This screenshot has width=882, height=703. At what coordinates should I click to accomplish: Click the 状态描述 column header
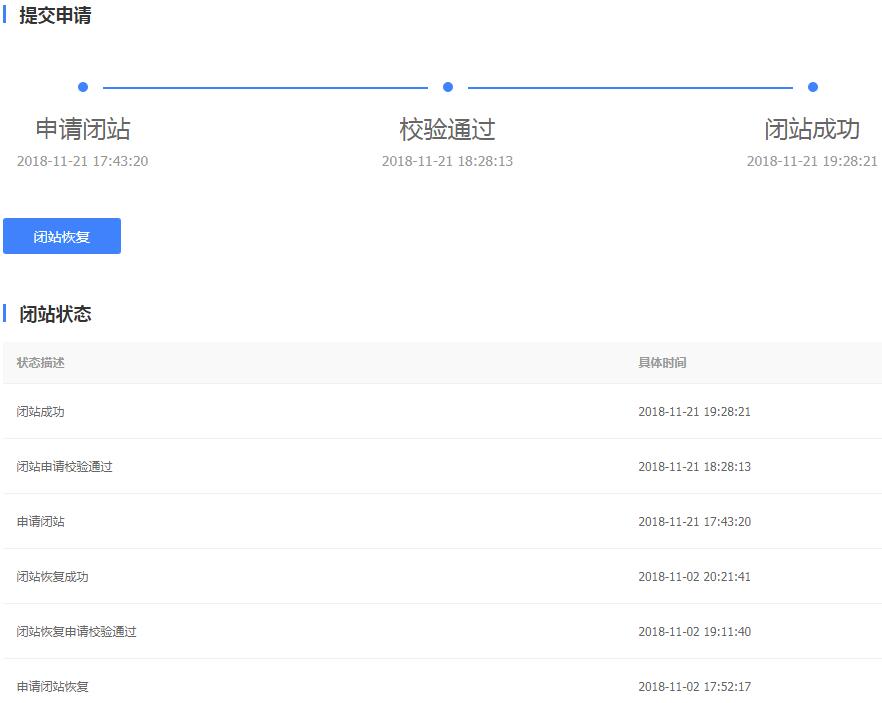[x=41, y=362]
